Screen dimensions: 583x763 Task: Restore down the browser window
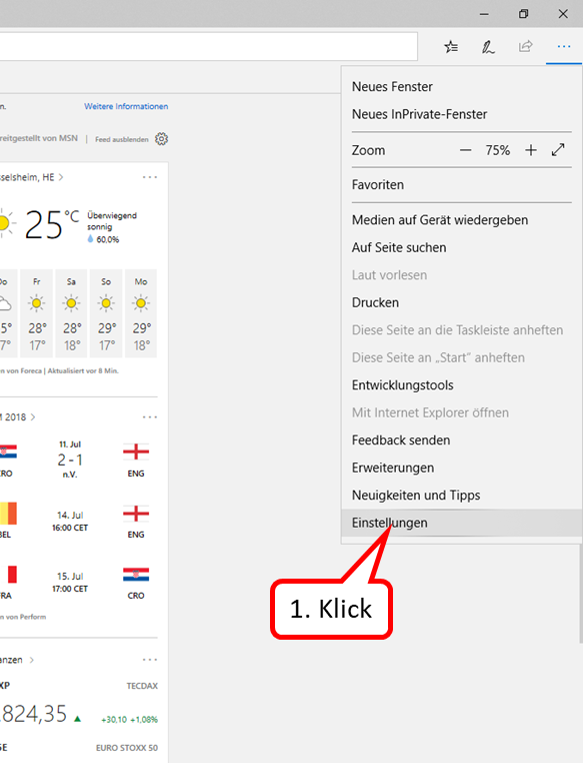[523, 14]
